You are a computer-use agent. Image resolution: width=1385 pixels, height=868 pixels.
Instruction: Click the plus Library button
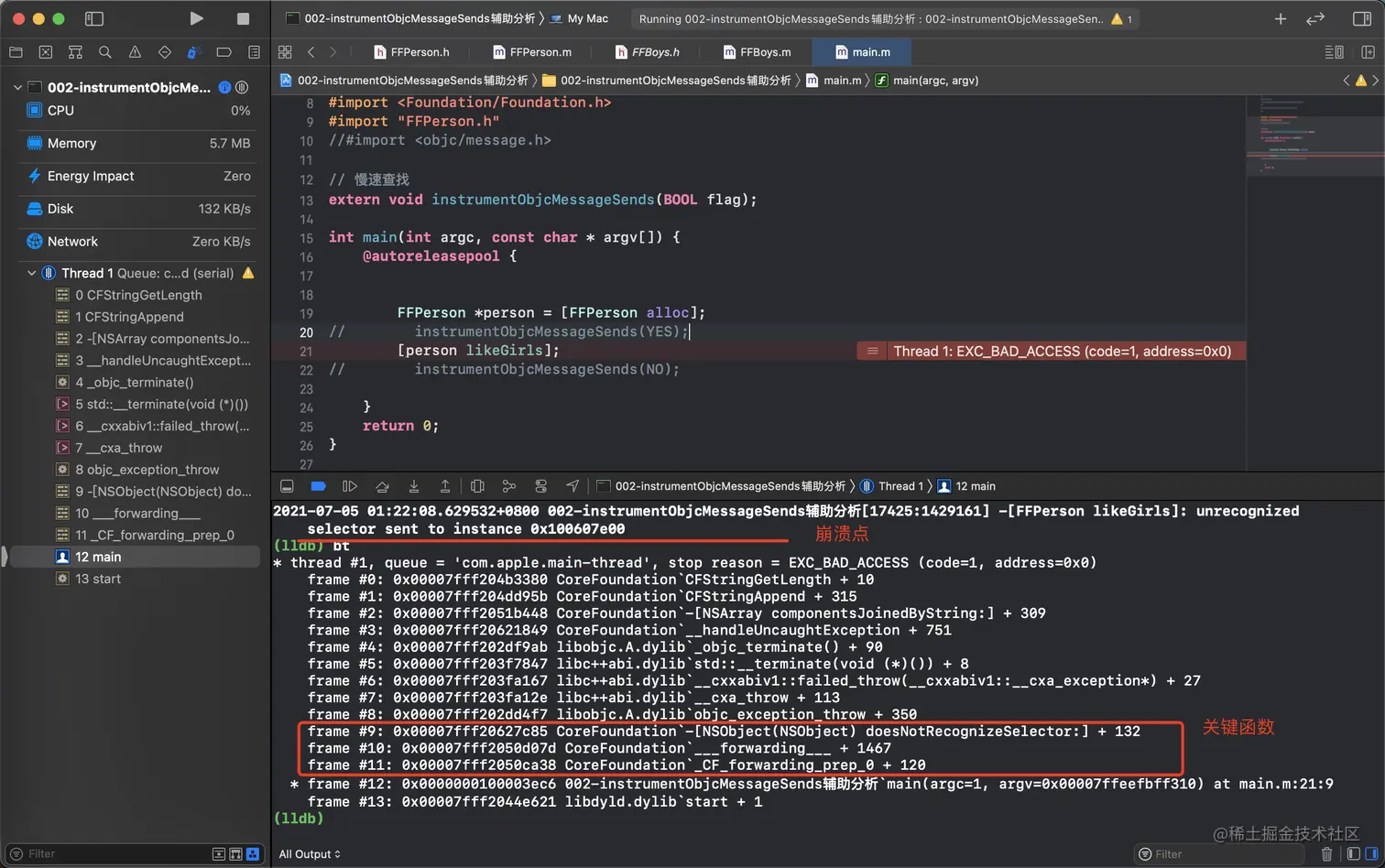pyautogui.click(x=1281, y=18)
